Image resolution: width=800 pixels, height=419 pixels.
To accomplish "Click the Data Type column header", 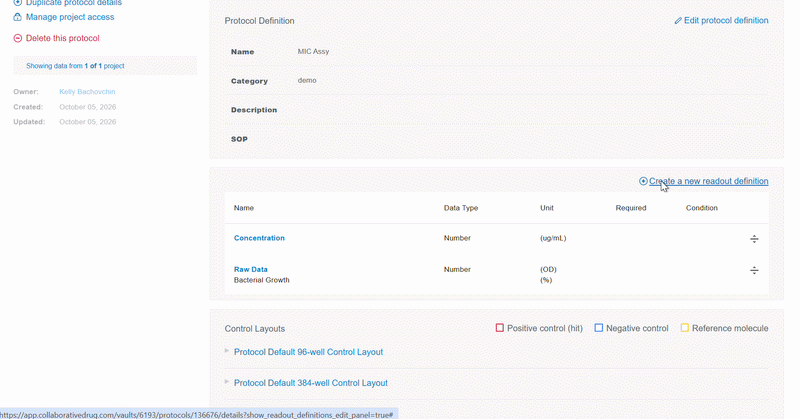I will coord(461,208).
